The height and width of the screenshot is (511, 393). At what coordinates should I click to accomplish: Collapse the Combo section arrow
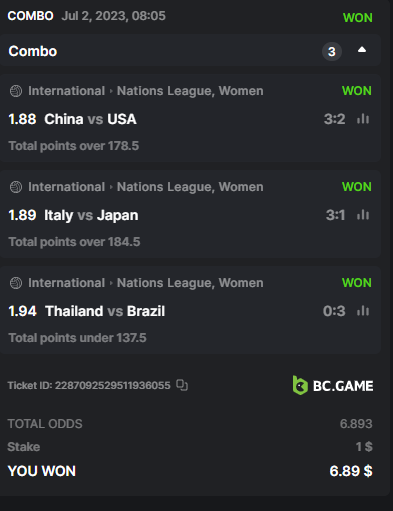[x=362, y=50]
